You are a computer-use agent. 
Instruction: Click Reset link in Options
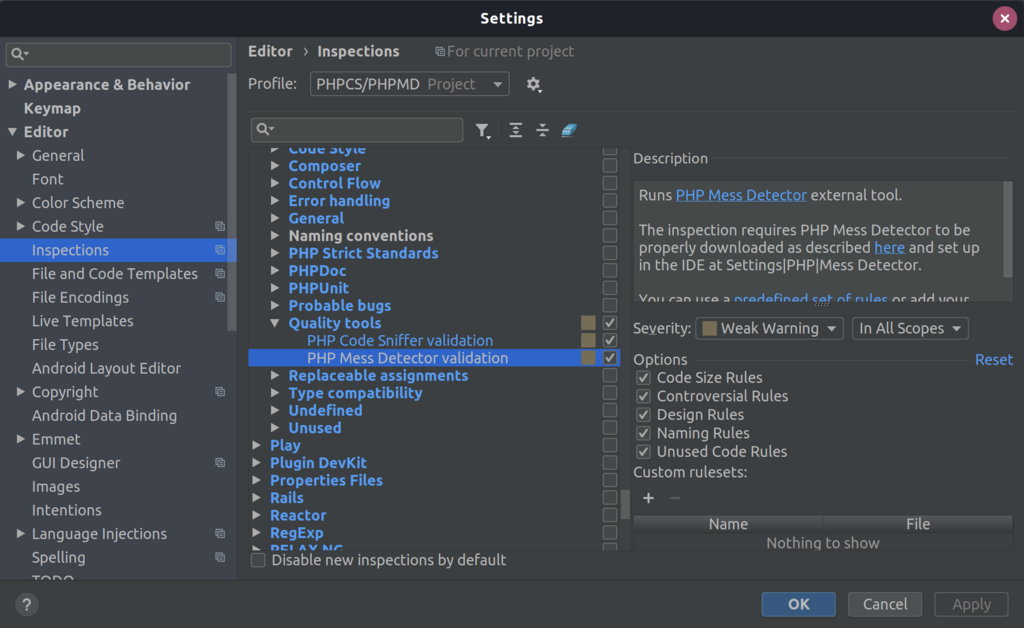pyautogui.click(x=993, y=360)
